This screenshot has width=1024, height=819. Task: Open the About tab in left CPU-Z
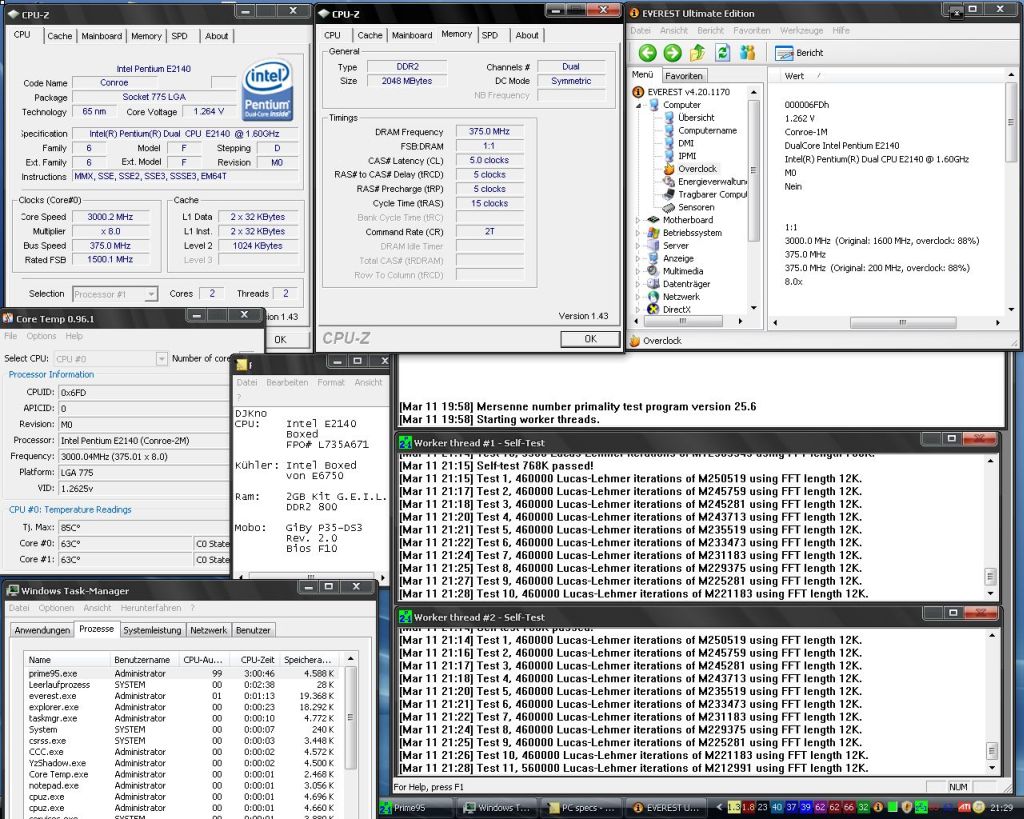pyautogui.click(x=216, y=36)
